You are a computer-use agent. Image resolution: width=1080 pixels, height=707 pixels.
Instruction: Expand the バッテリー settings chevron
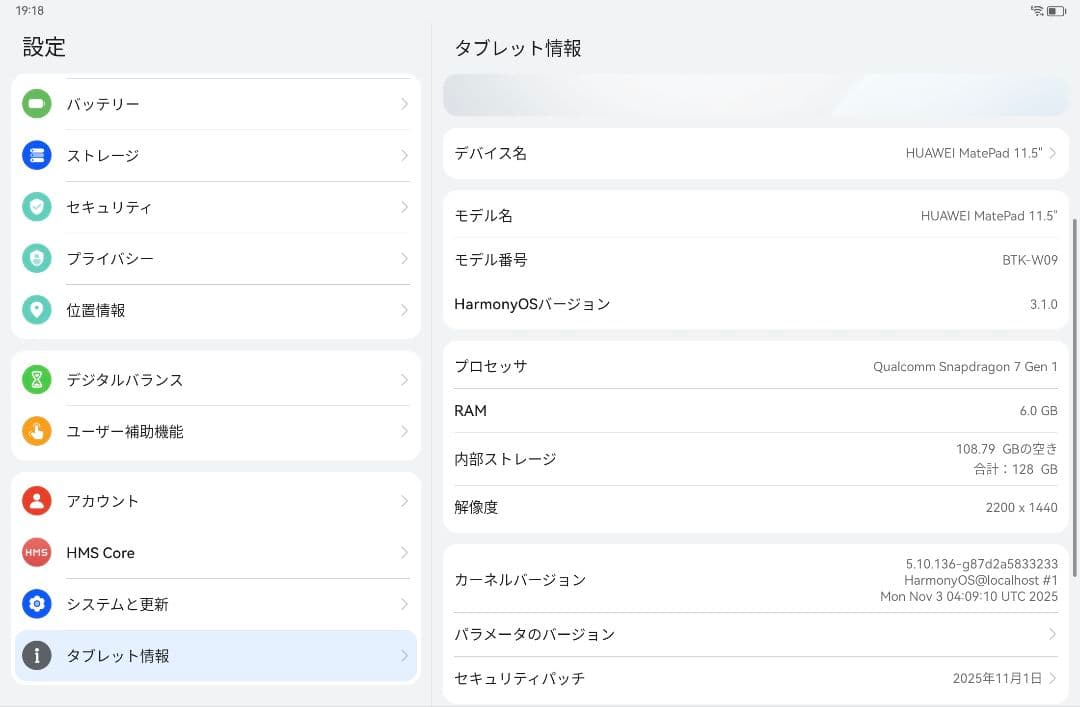[x=406, y=103]
